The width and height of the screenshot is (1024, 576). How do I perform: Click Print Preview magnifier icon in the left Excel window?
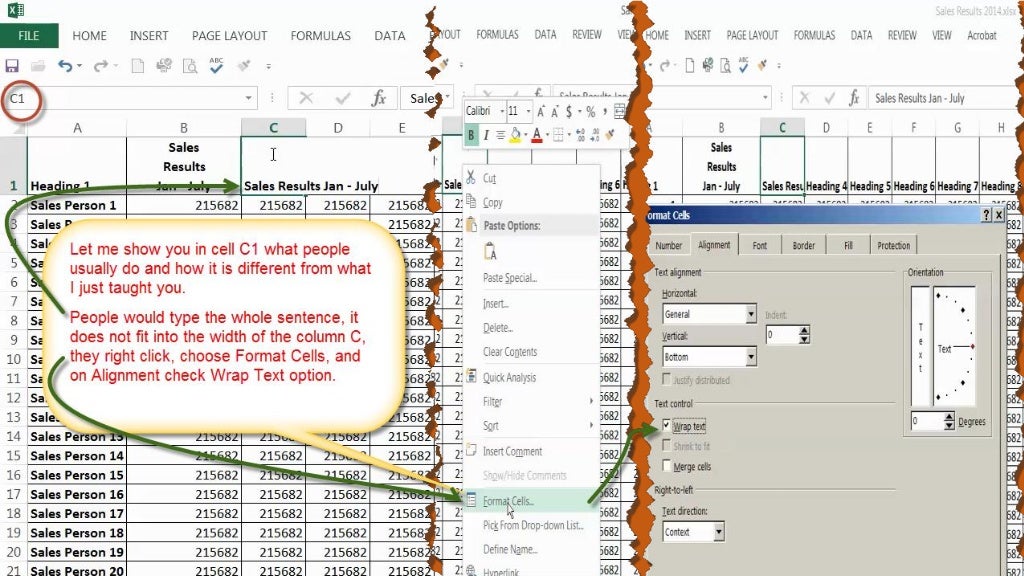tap(190, 65)
